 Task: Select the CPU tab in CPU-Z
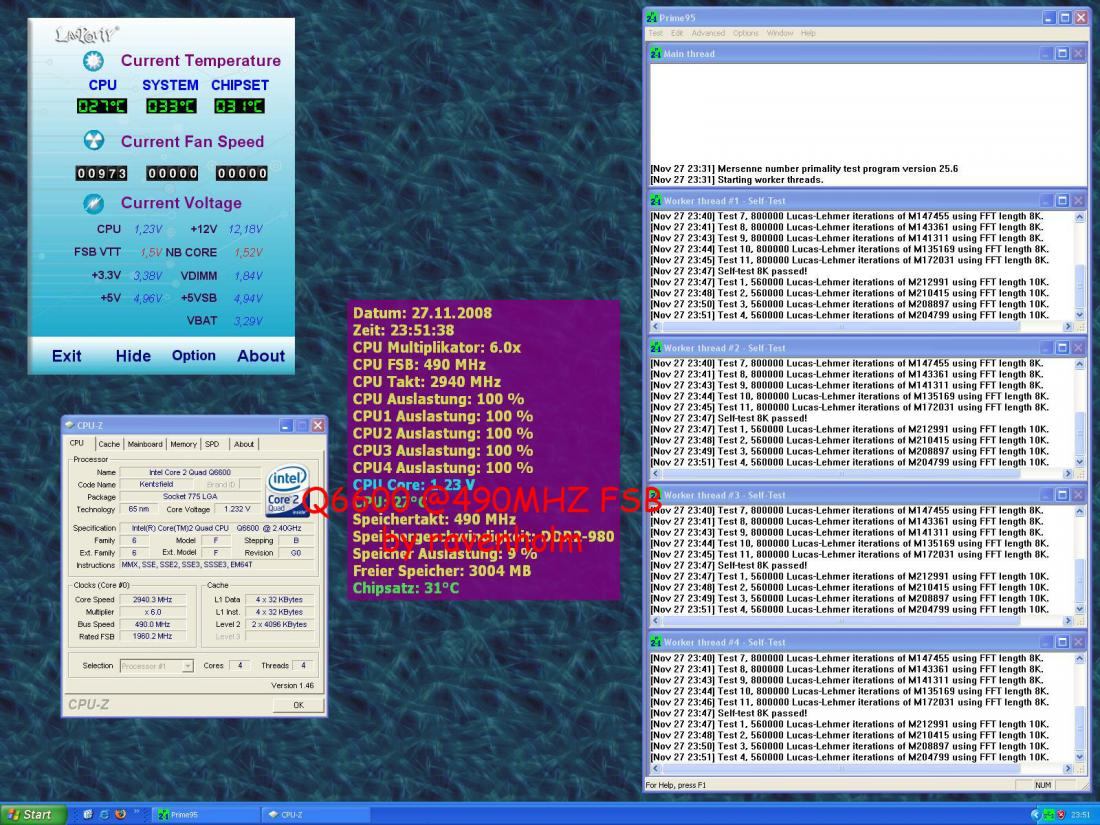pos(77,443)
